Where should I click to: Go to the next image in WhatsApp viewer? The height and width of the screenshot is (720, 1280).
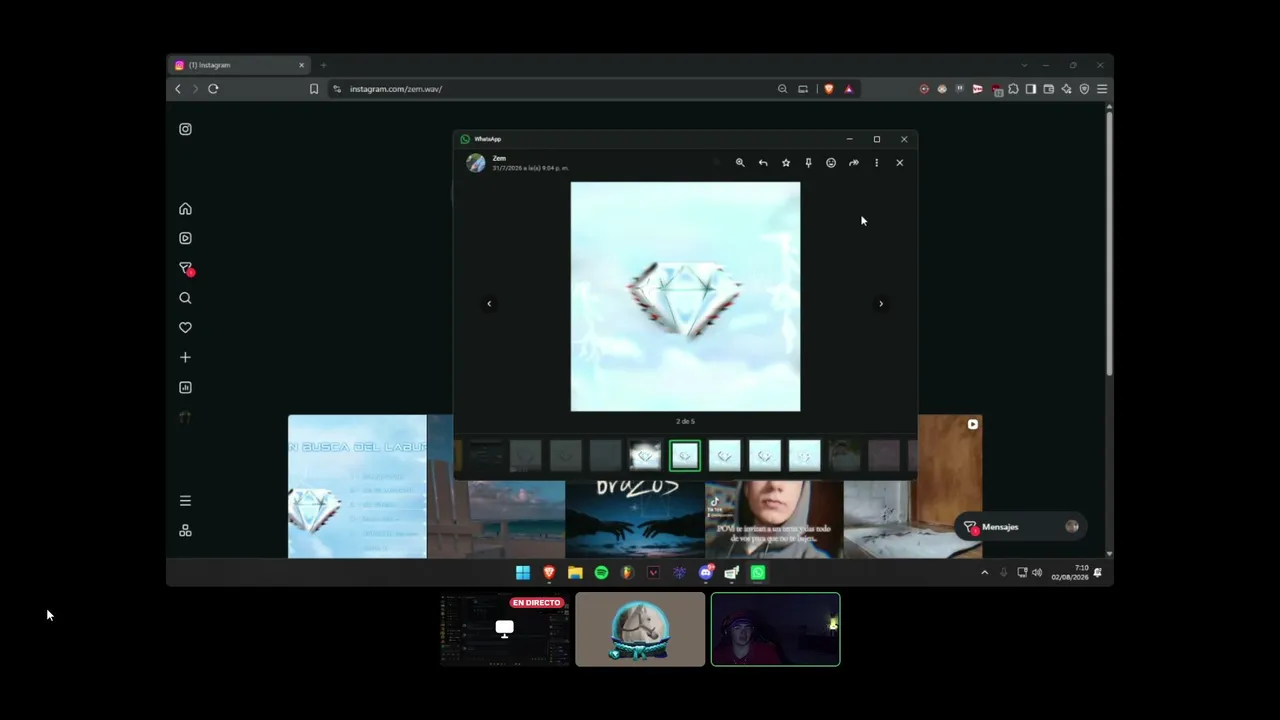coord(881,304)
